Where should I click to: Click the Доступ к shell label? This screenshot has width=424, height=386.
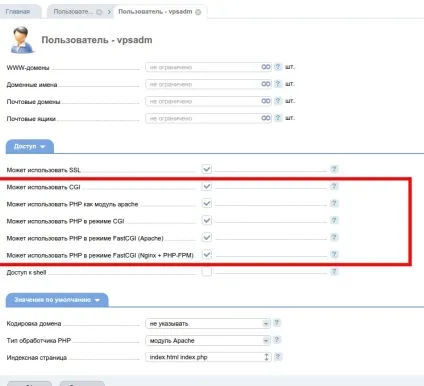click(26, 272)
